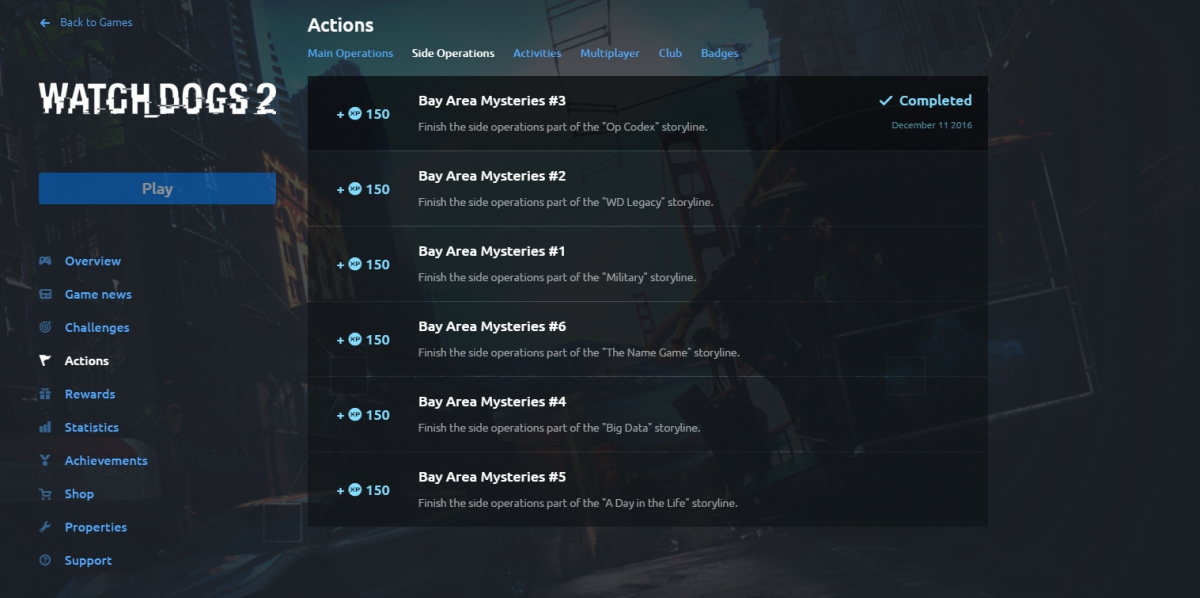This screenshot has width=1200, height=598.
Task: Visit the Shop page
Action: [x=79, y=494]
